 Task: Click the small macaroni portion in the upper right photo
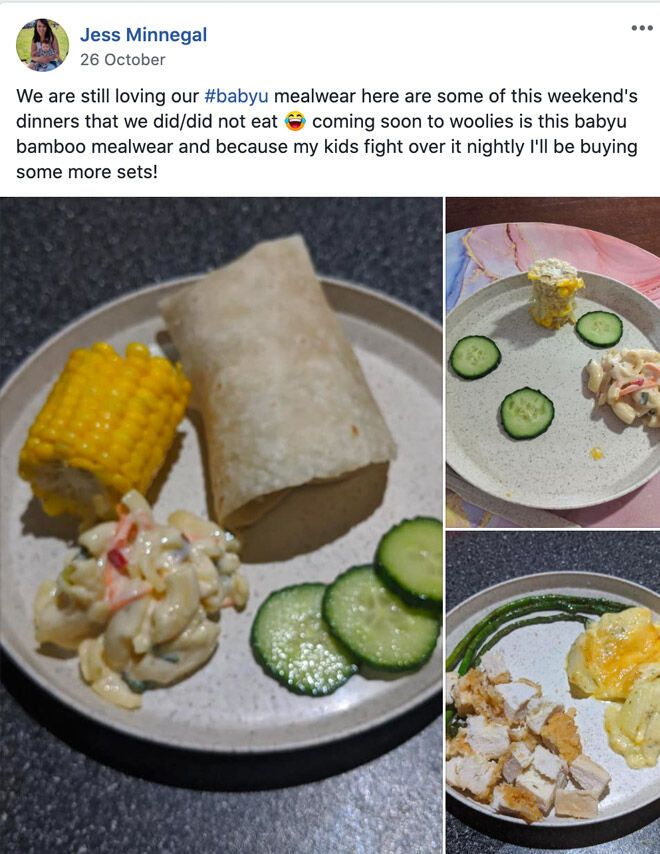[625, 387]
